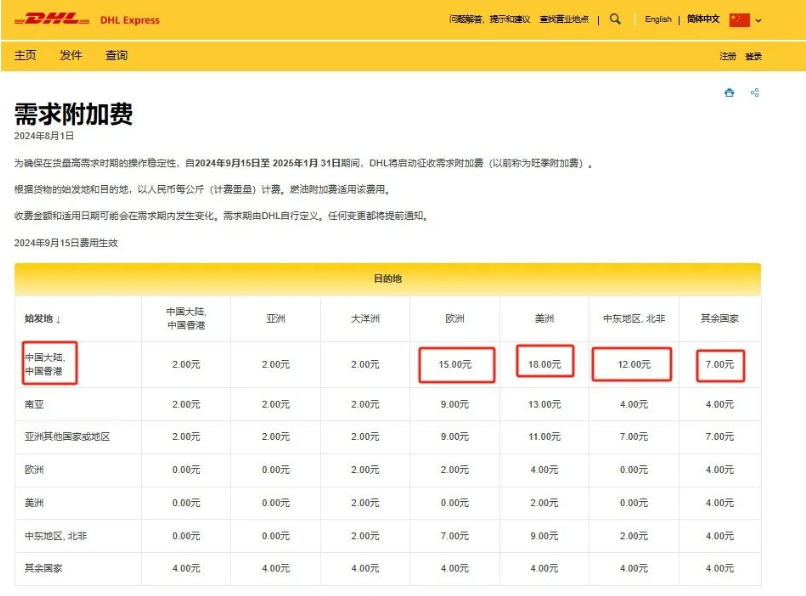Viewport: 806px width, 596px height.
Task: Click the 其余国家 column header
Action: point(720,319)
